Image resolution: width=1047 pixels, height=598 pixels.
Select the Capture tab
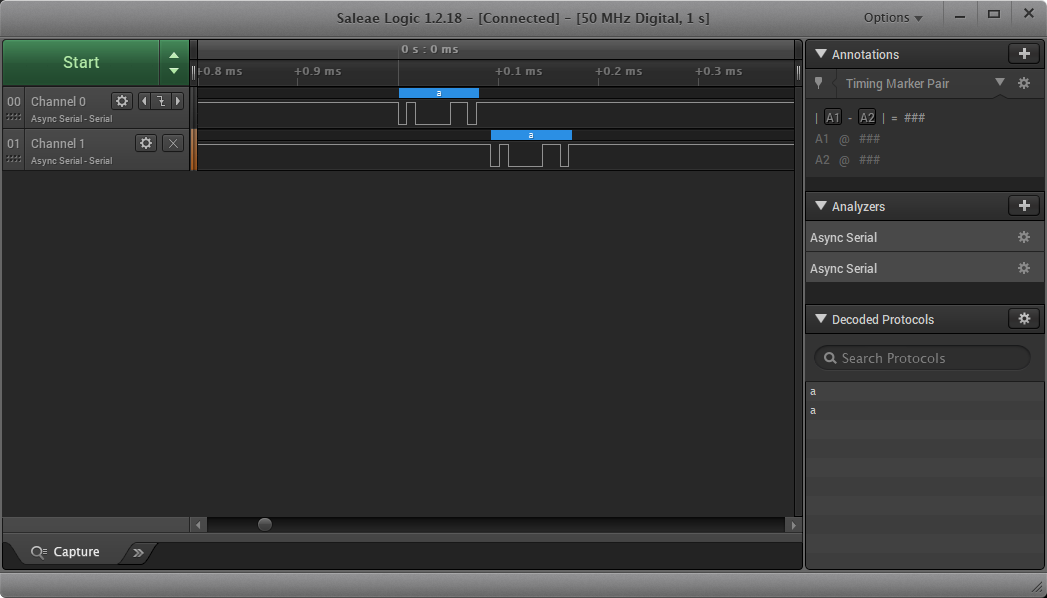(66, 552)
